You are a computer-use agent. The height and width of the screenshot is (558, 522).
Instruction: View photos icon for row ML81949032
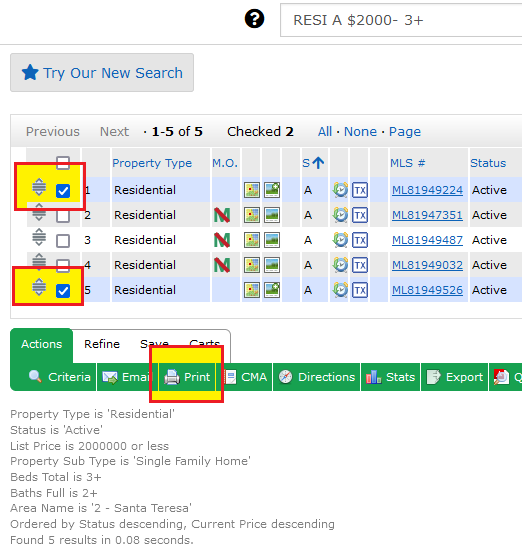[x=272, y=265]
